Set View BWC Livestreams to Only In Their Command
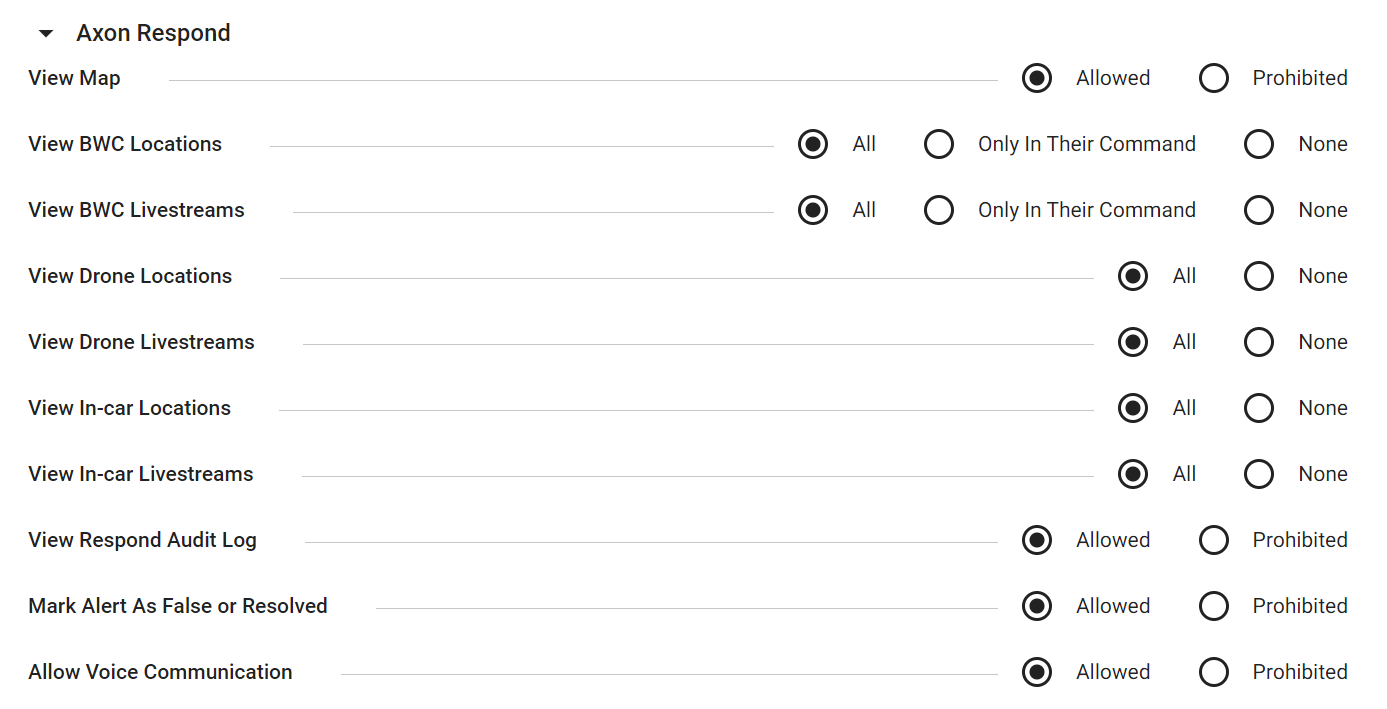The height and width of the screenshot is (709, 1387). point(939,210)
